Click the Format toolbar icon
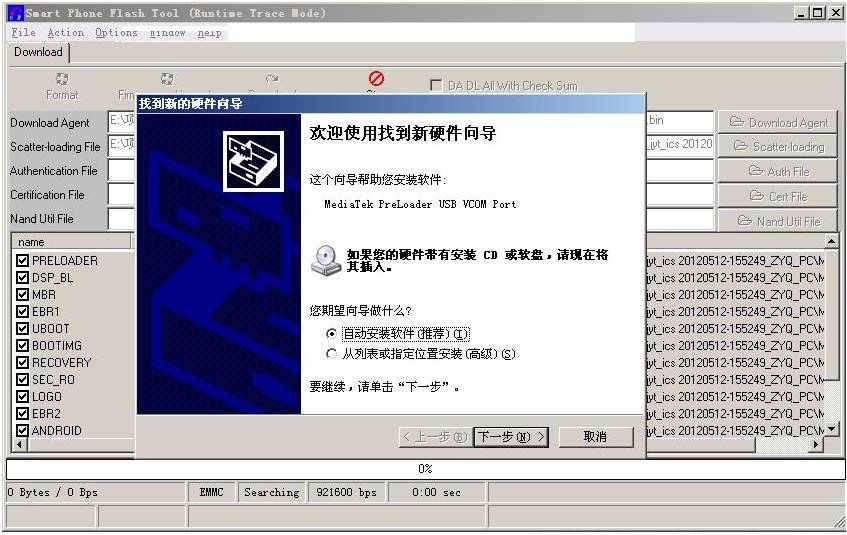 (62, 79)
